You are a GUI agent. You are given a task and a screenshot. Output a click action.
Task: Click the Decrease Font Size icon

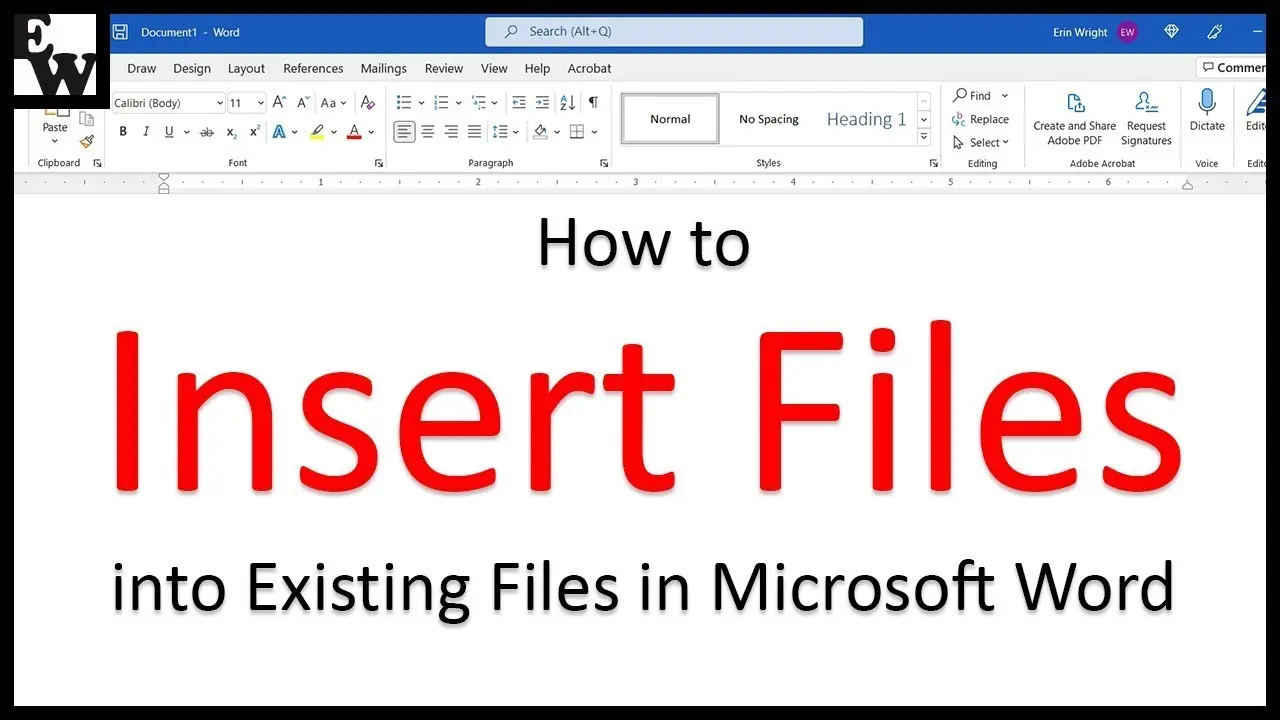302,102
